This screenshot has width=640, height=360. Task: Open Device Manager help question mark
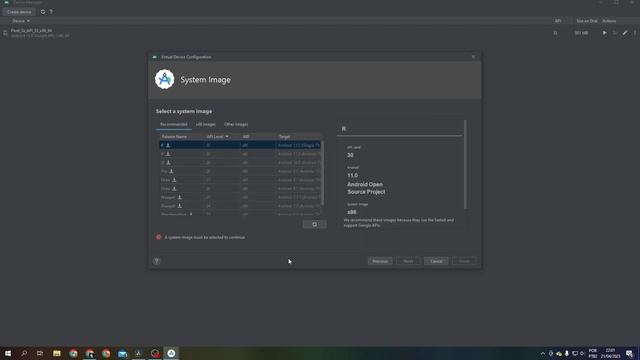click(51, 12)
